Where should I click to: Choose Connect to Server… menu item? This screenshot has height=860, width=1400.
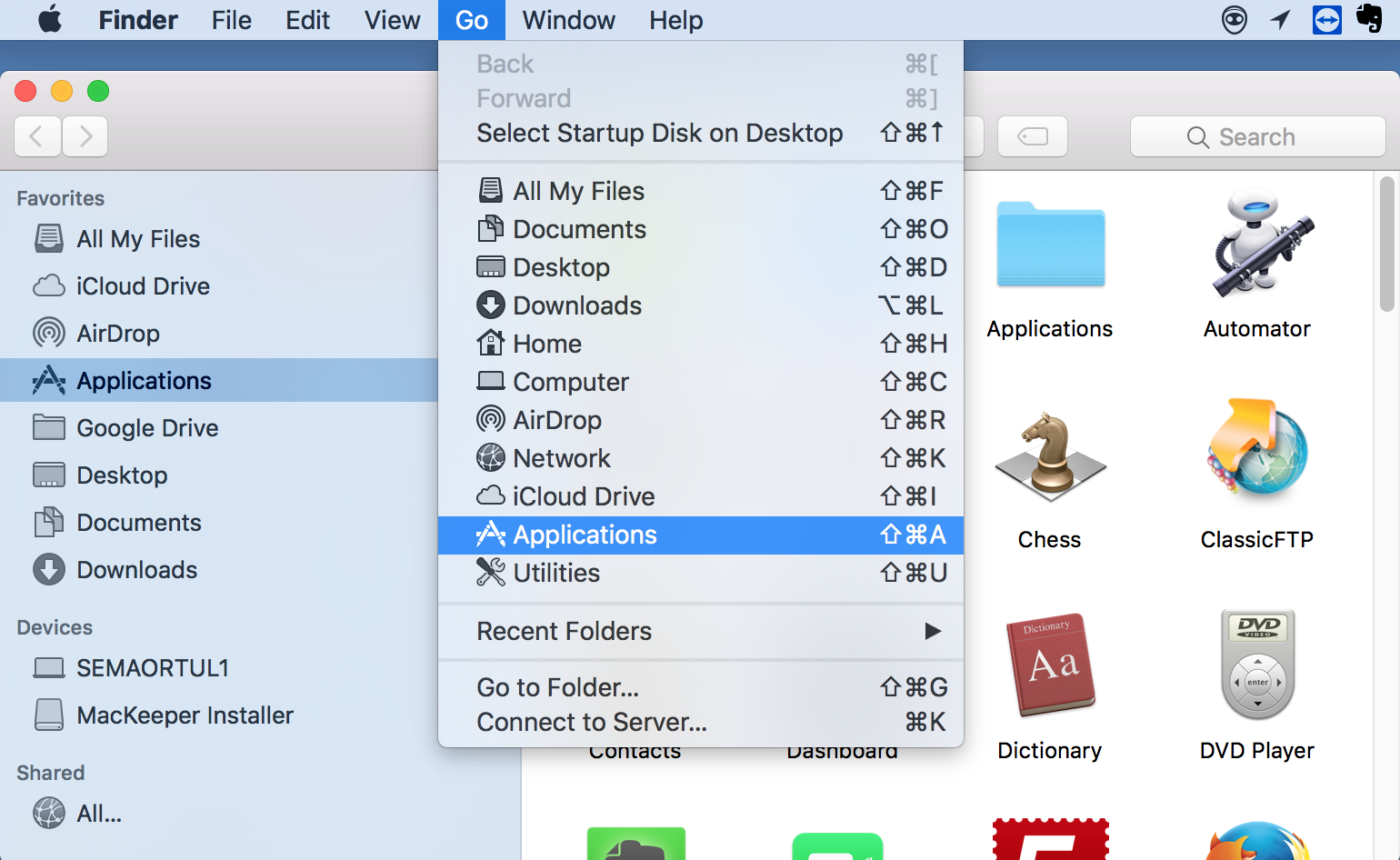tap(701, 722)
